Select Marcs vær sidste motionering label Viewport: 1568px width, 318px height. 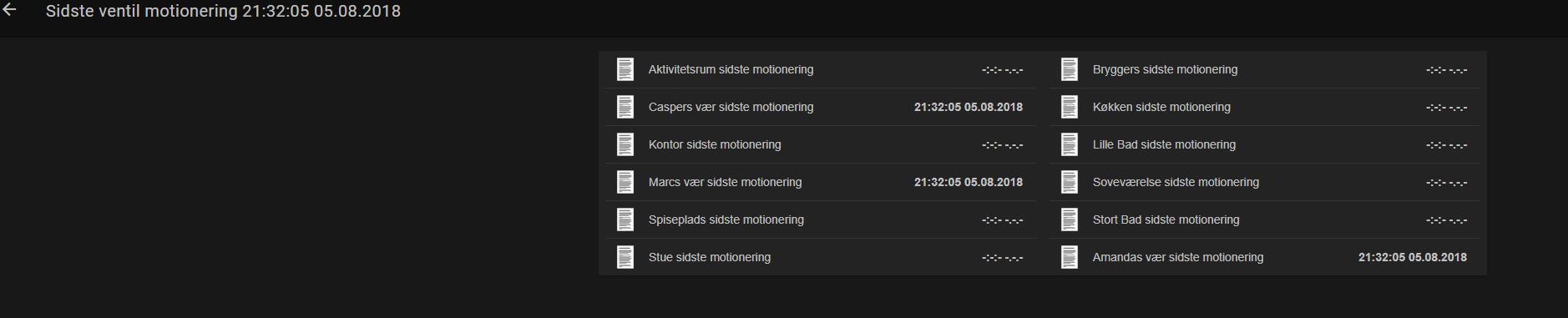click(725, 182)
